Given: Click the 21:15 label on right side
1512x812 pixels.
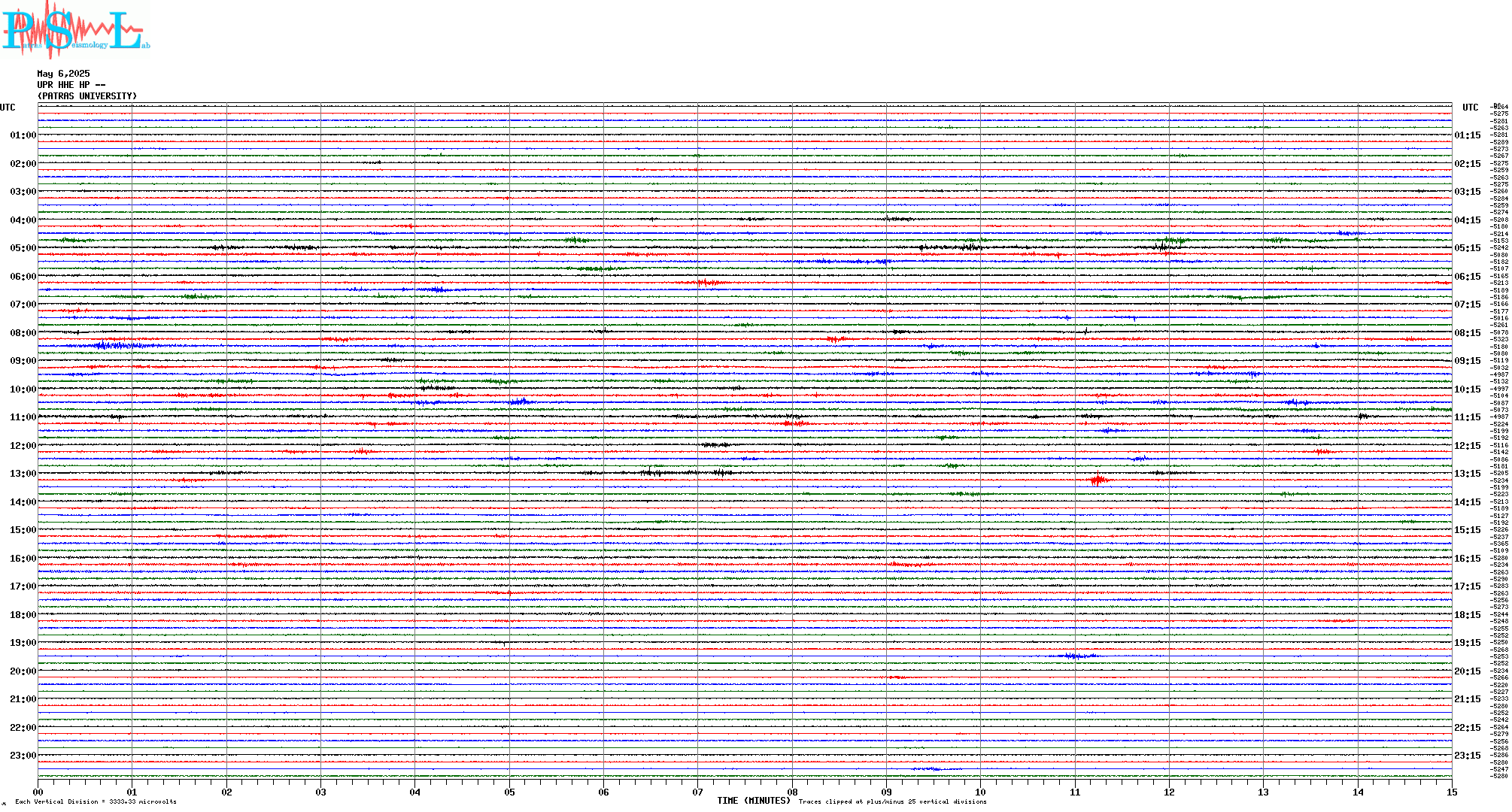Looking at the screenshot, I should tap(1468, 699).
